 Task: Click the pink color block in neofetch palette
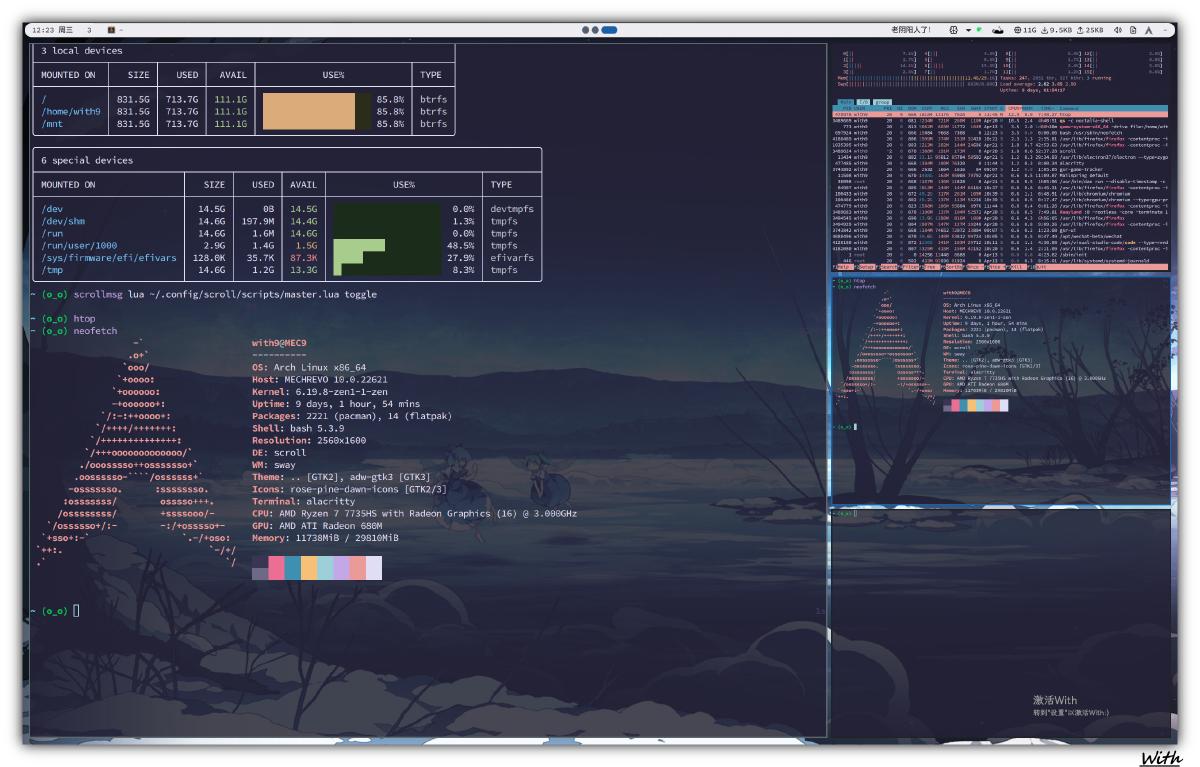(276, 568)
